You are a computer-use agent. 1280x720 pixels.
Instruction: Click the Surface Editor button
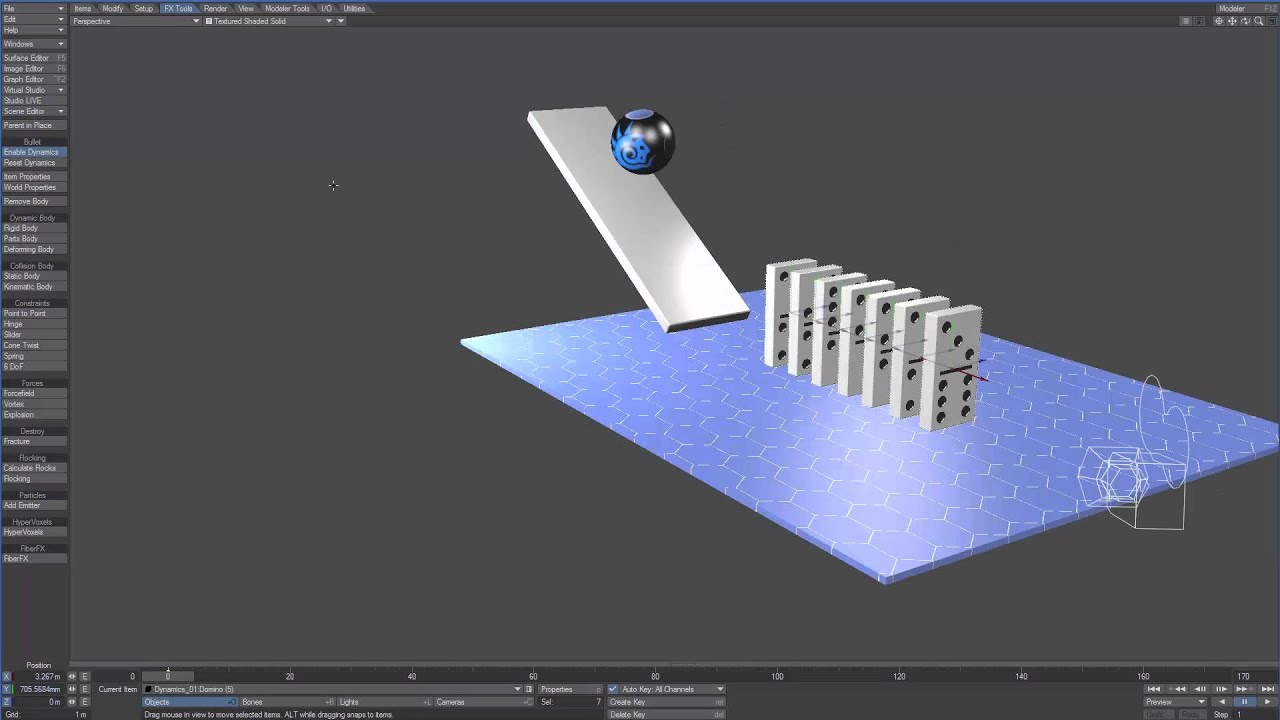(x=33, y=58)
